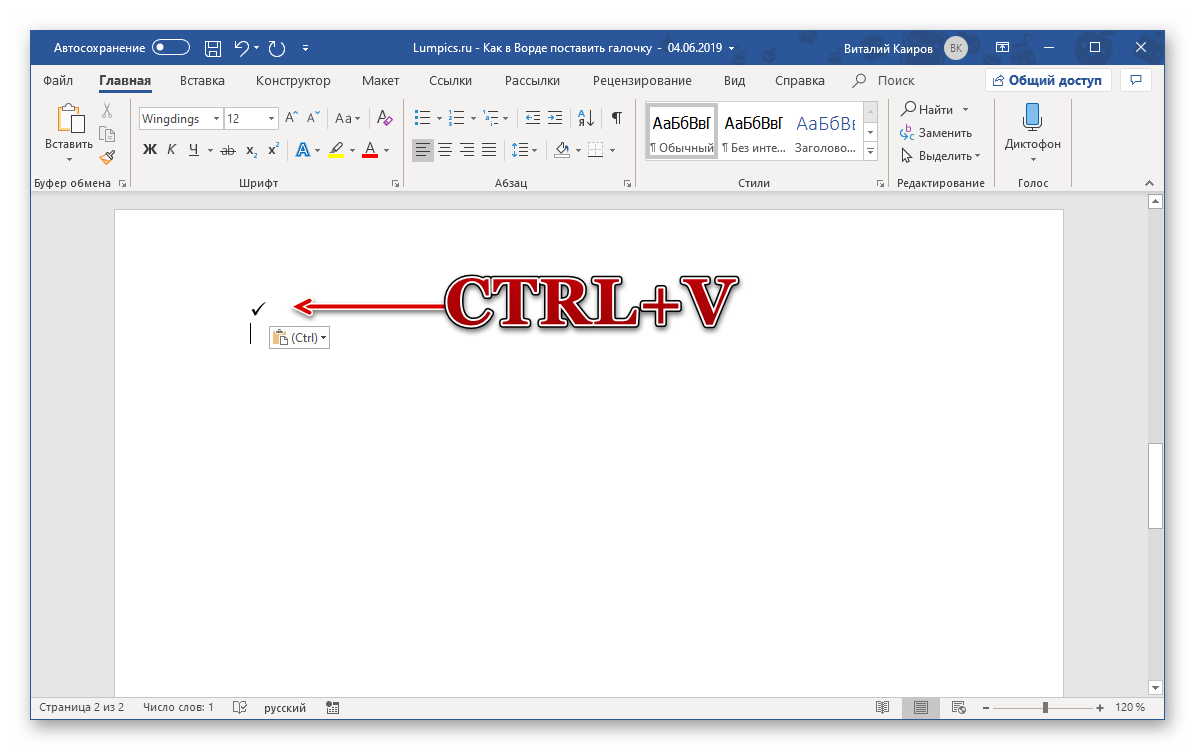Sort the selected paragraphs

pyautogui.click(x=586, y=118)
